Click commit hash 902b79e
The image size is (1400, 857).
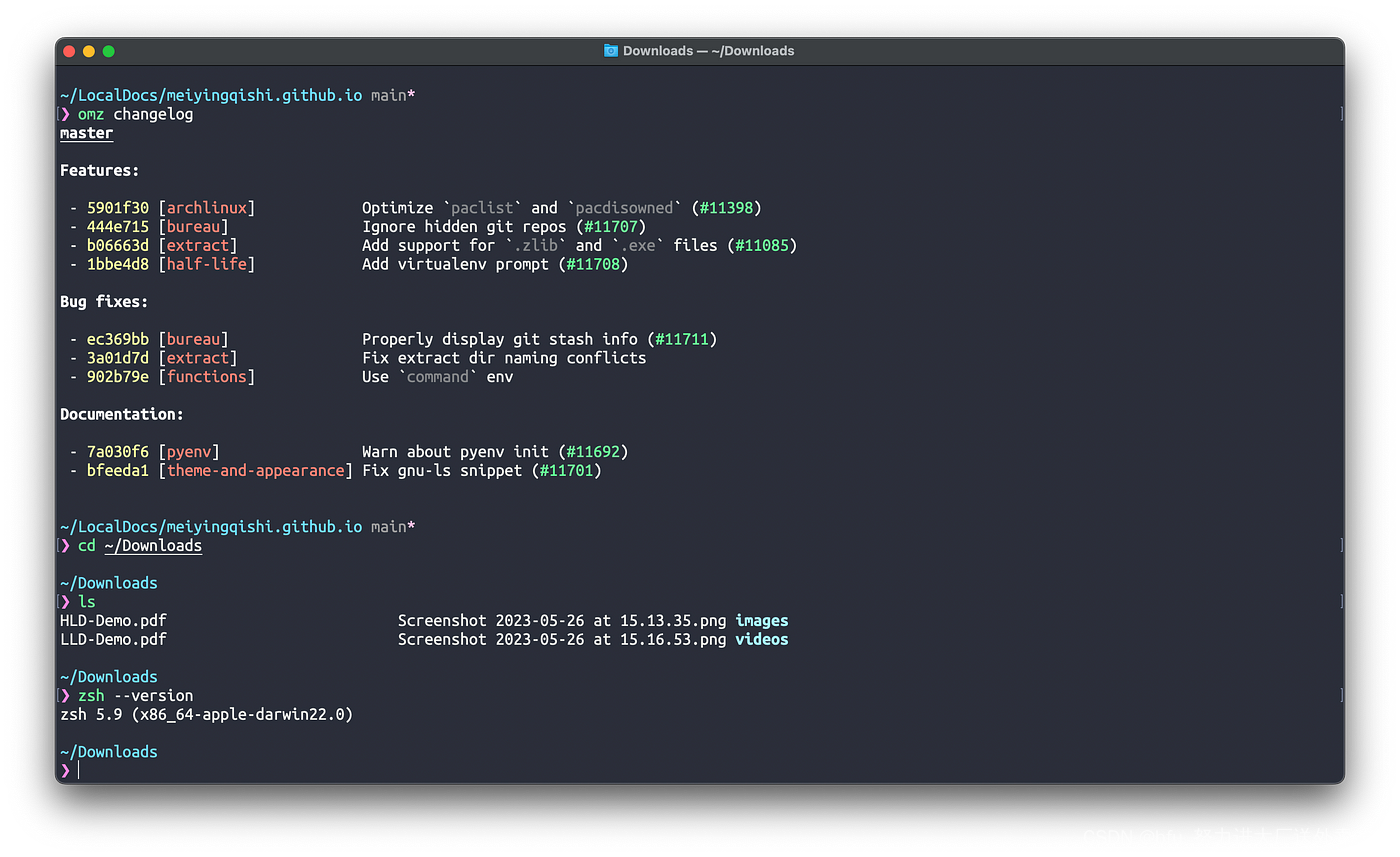coord(118,377)
